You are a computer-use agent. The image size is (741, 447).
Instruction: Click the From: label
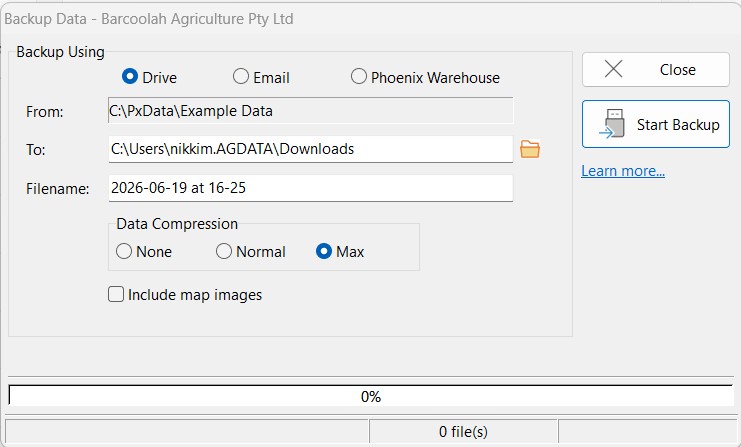(44, 112)
